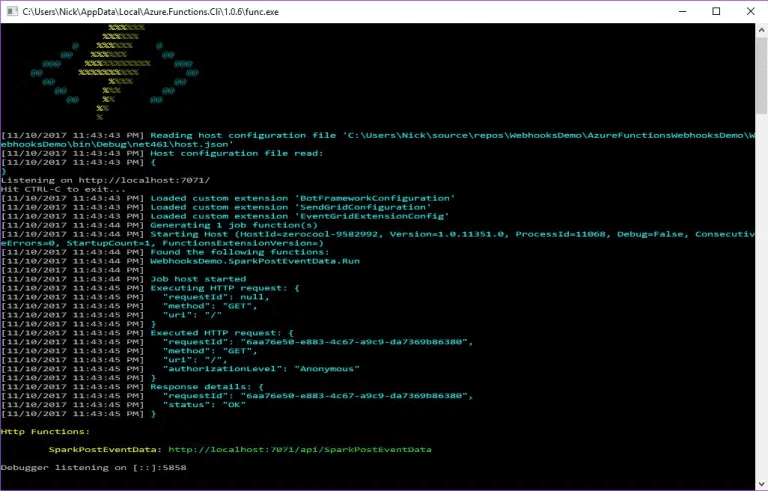Open the func.exe window system menu icon
768x491 pixels.
(12, 11)
